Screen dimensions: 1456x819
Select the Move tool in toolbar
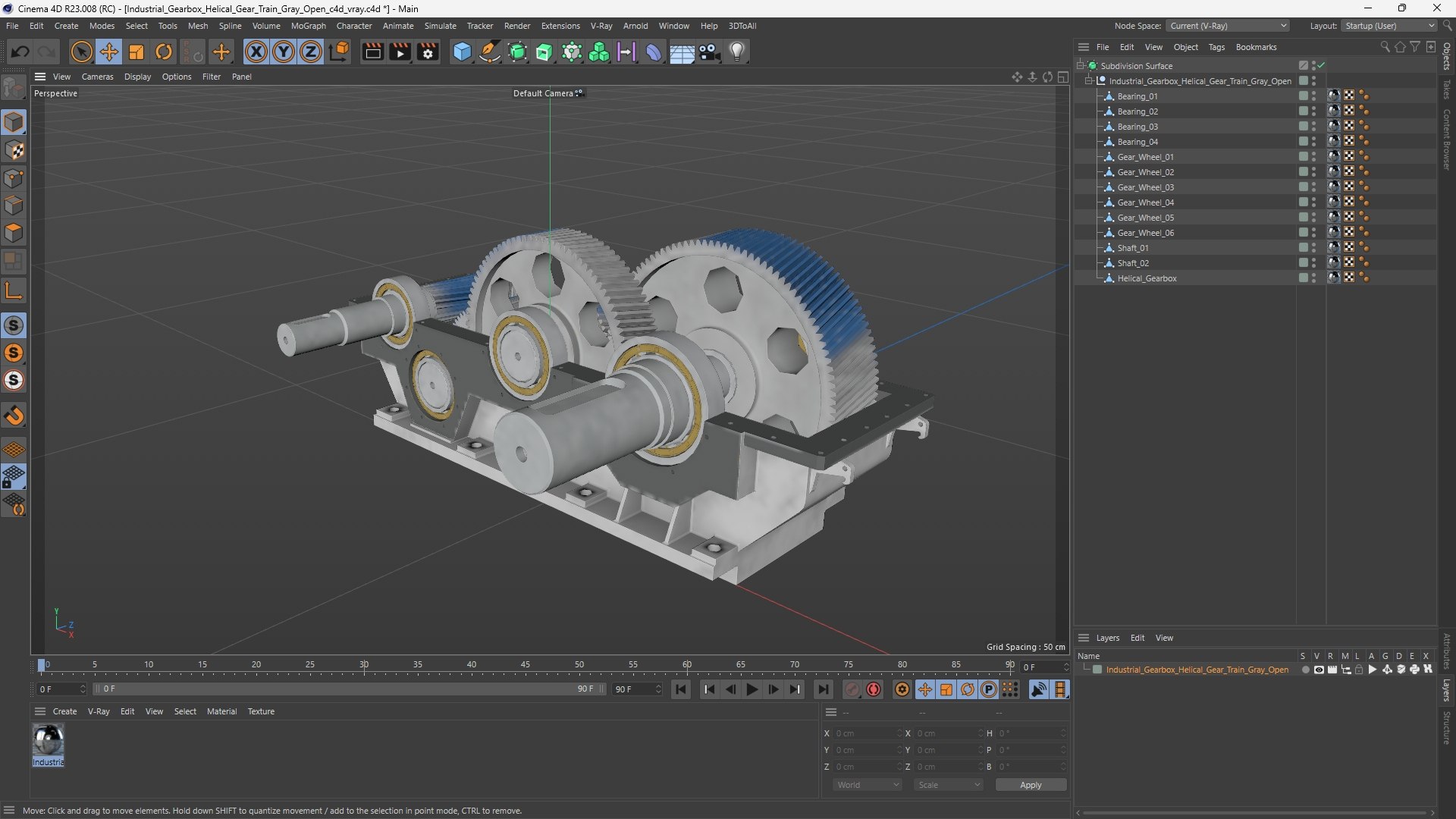pos(109,52)
